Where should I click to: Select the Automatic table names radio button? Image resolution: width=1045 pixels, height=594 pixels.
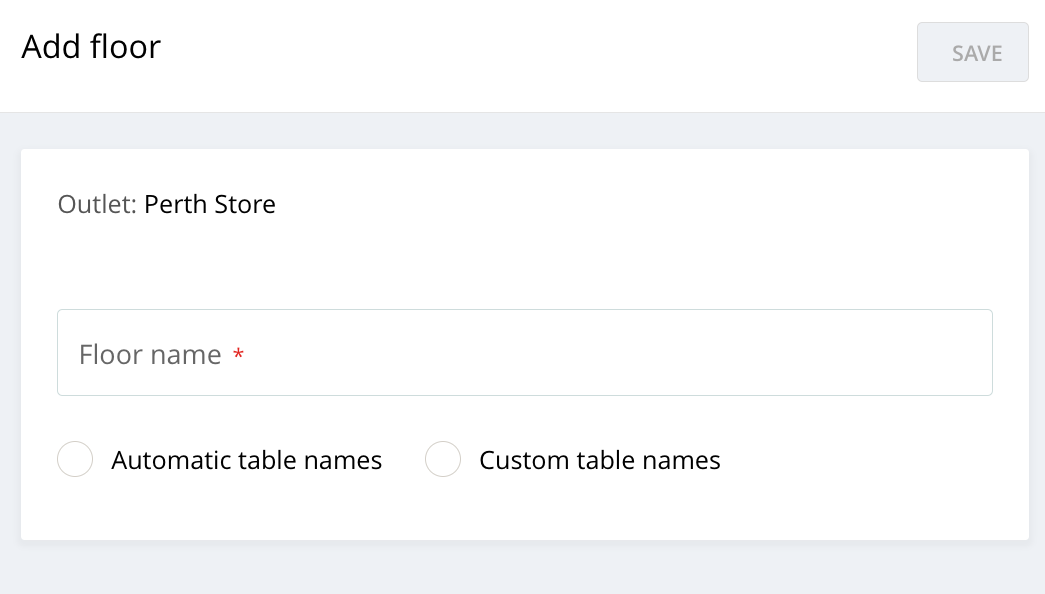point(75,459)
